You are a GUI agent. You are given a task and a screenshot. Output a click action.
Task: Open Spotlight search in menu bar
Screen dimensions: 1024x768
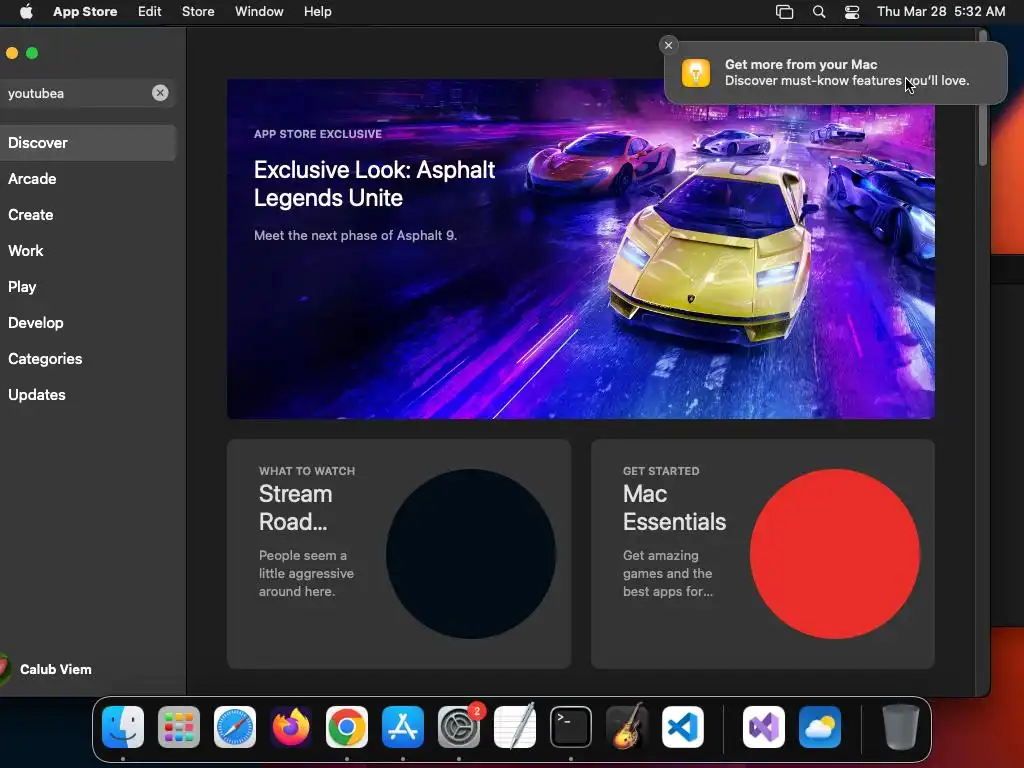[x=819, y=12]
